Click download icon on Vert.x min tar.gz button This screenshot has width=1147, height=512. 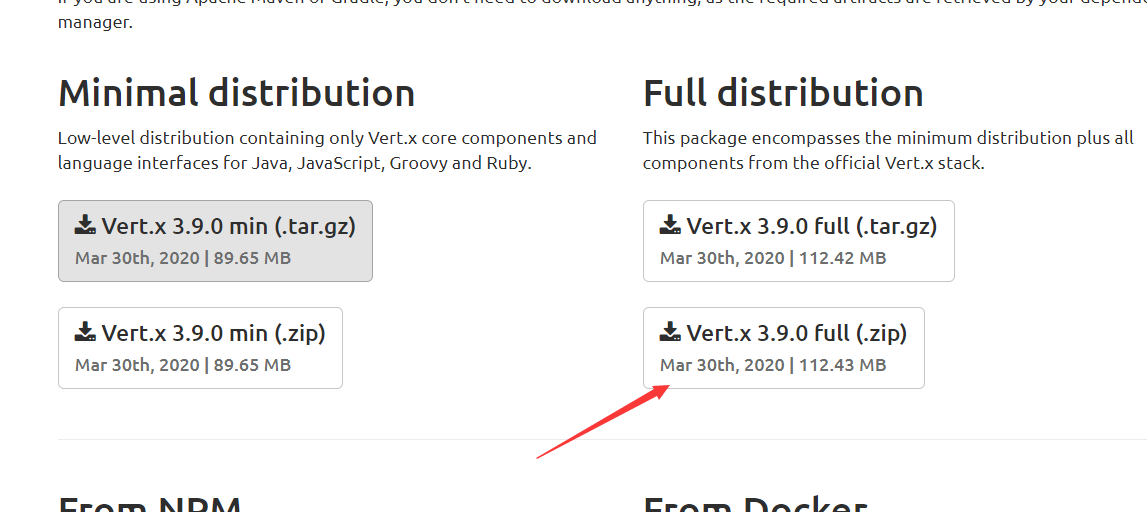[x=86, y=225]
